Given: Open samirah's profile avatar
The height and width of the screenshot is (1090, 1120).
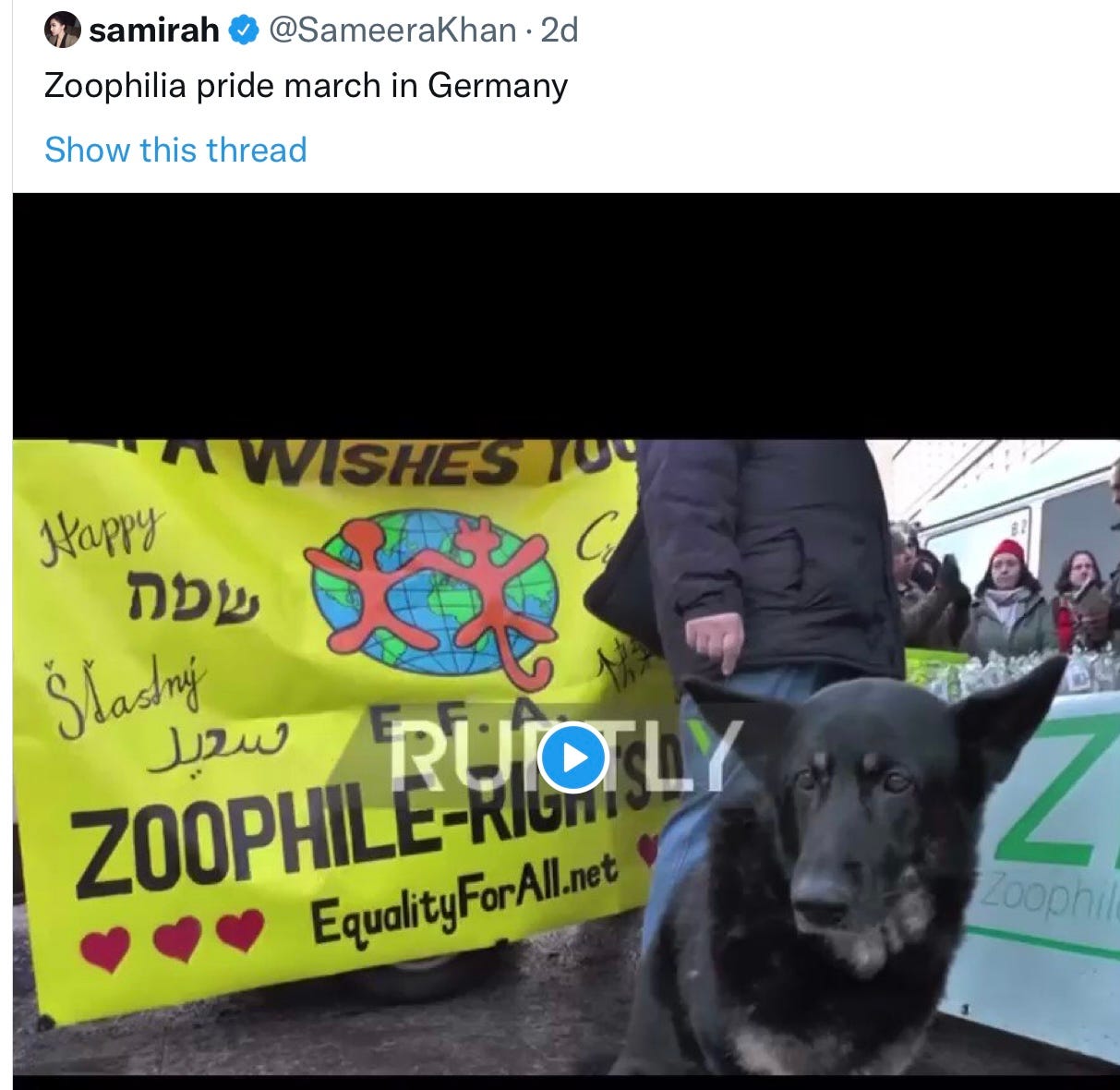Looking at the screenshot, I should pyautogui.click(x=63, y=31).
